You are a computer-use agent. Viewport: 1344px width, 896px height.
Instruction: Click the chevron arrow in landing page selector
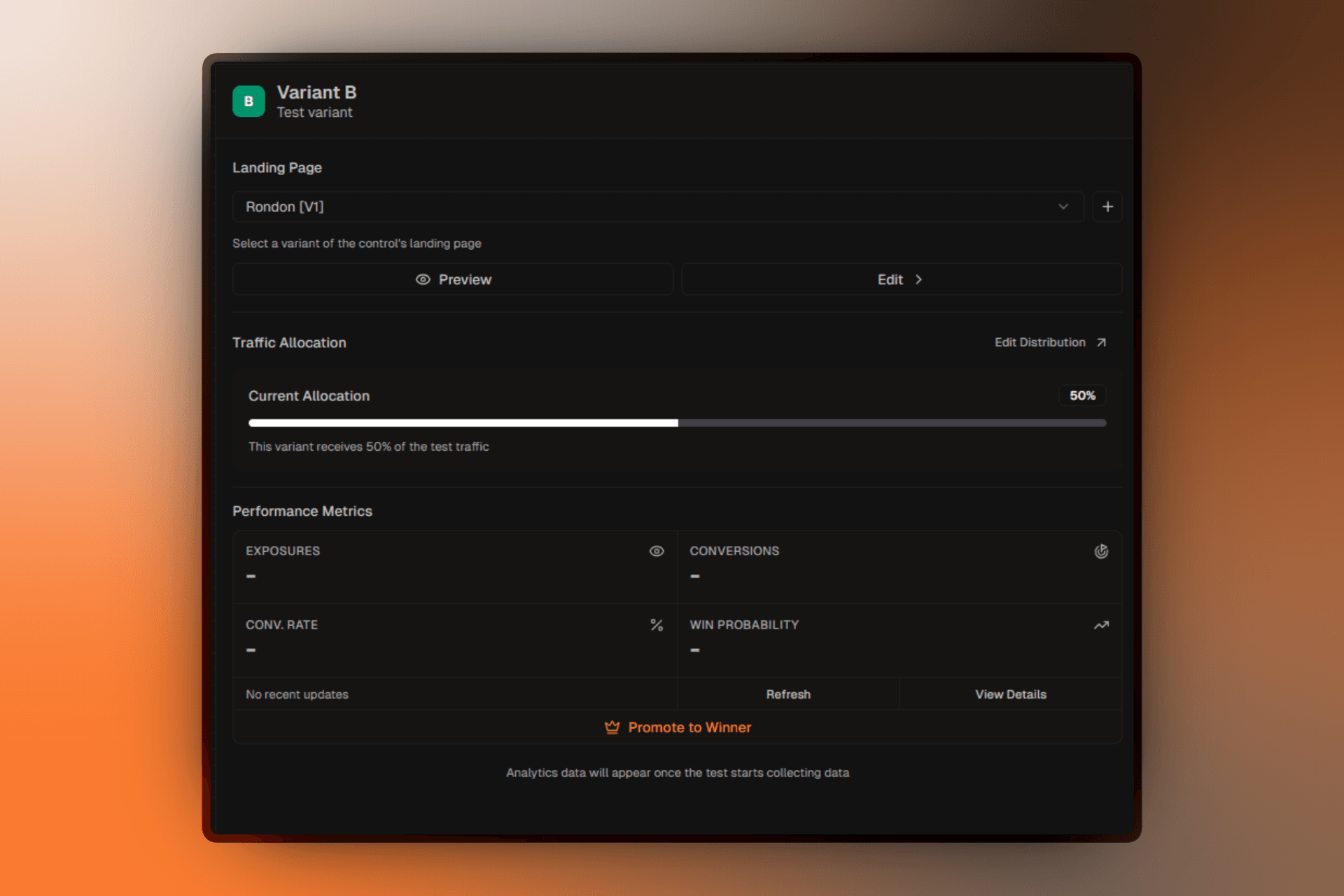1063,206
